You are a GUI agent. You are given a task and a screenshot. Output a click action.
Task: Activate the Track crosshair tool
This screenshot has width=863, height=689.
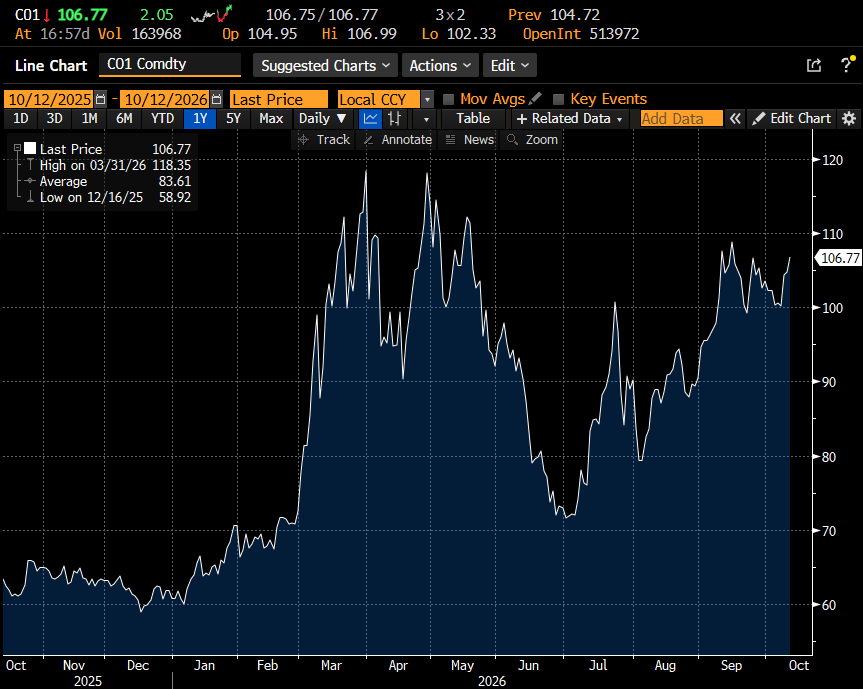pos(324,140)
